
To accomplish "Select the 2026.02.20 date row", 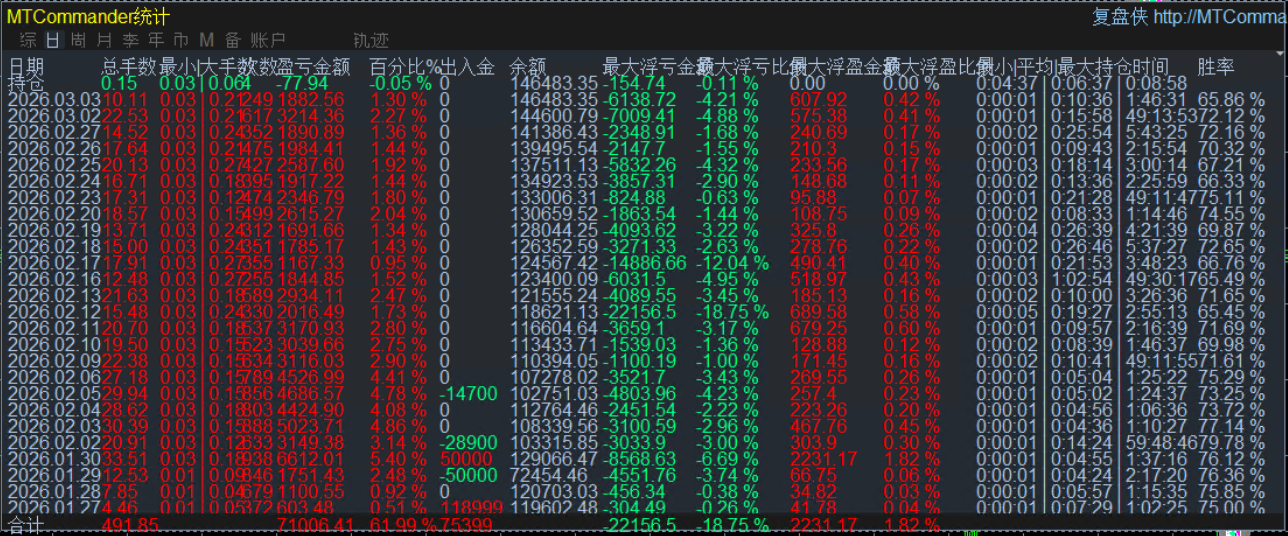I will point(54,213).
